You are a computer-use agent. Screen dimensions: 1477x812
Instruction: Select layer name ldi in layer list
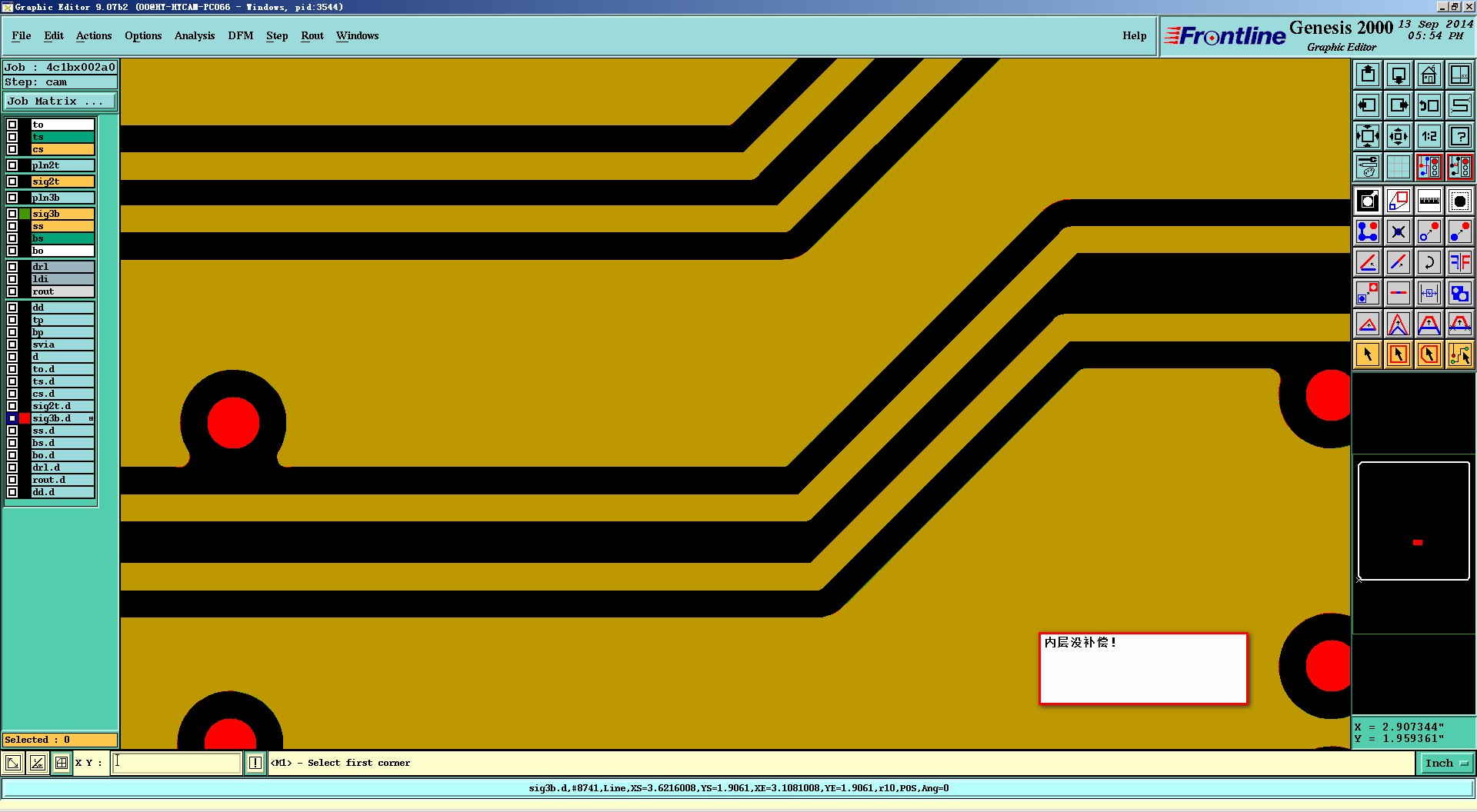click(x=62, y=279)
